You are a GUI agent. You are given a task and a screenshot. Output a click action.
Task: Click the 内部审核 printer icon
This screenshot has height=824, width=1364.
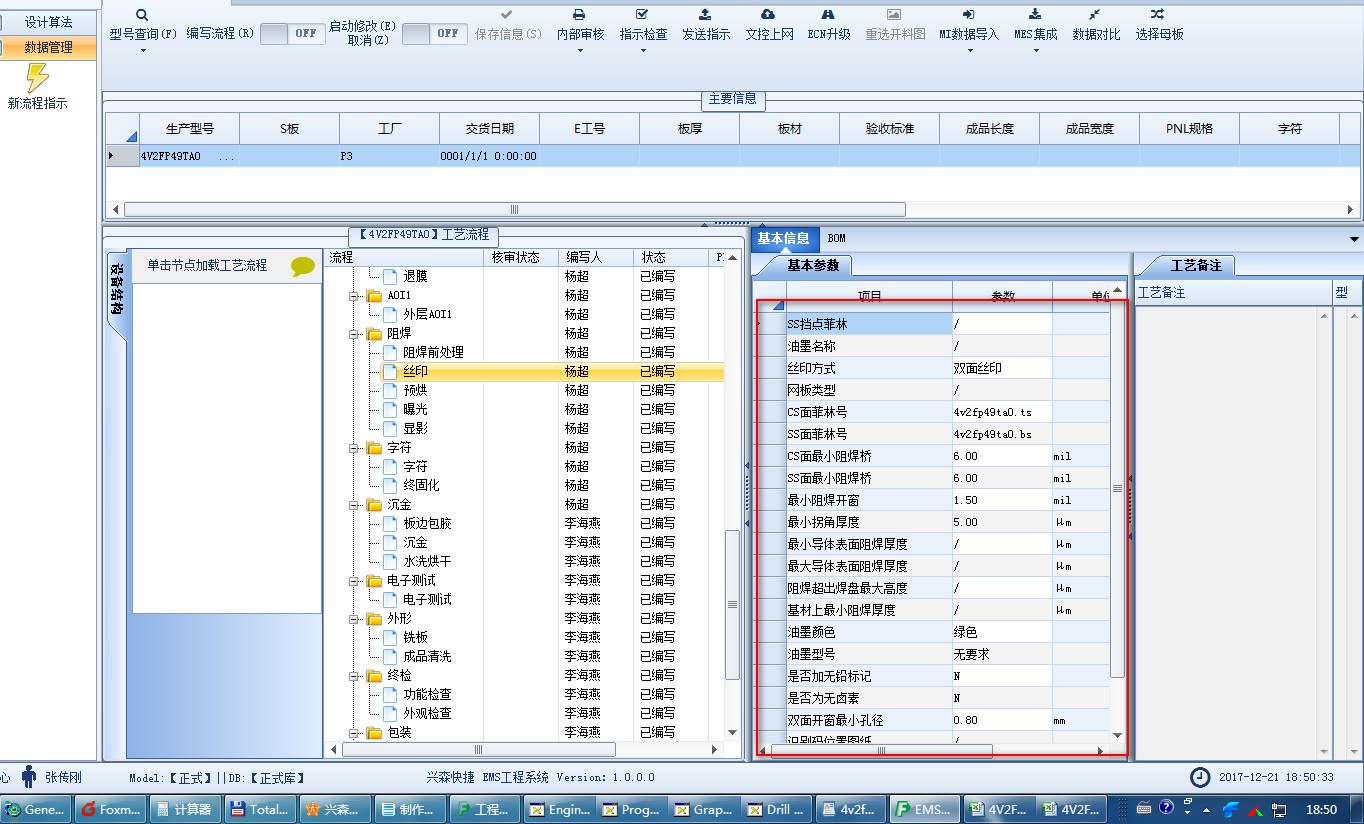pos(579,14)
